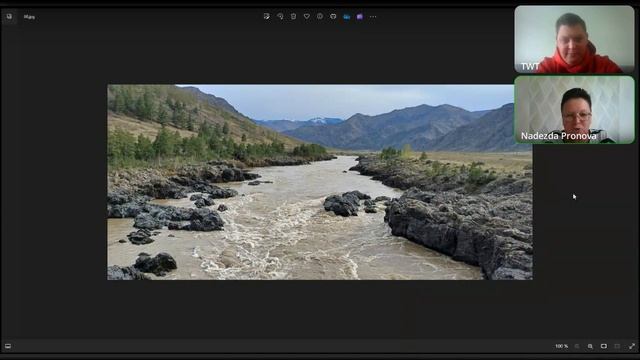Select the TWT participant video tile
Image resolution: width=640 pixels, height=360 pixels.
coord(574,40)
